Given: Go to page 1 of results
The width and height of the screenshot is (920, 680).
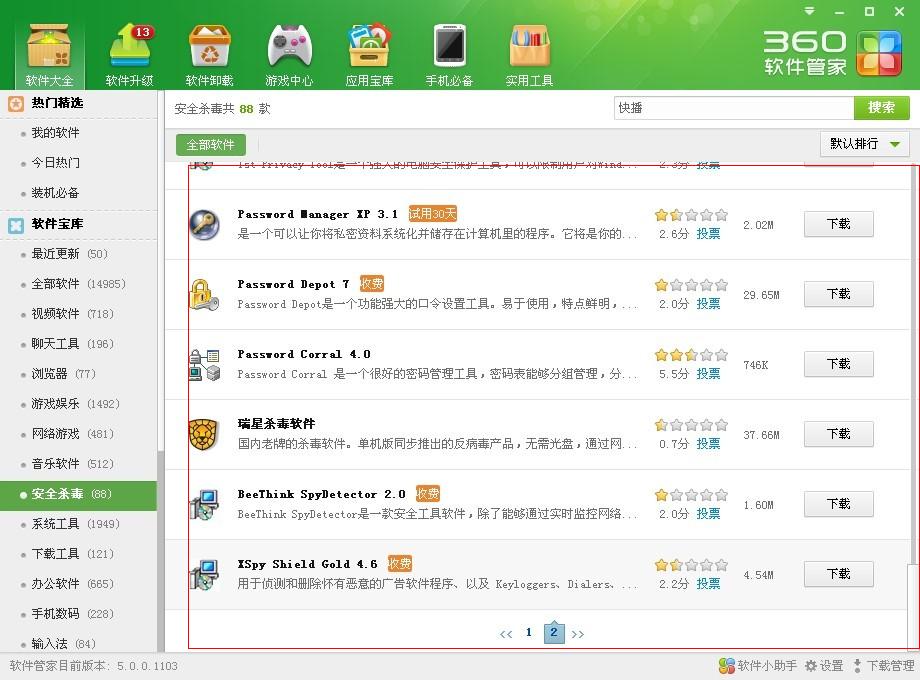Looking at the screenshot, I should [529, 632].
